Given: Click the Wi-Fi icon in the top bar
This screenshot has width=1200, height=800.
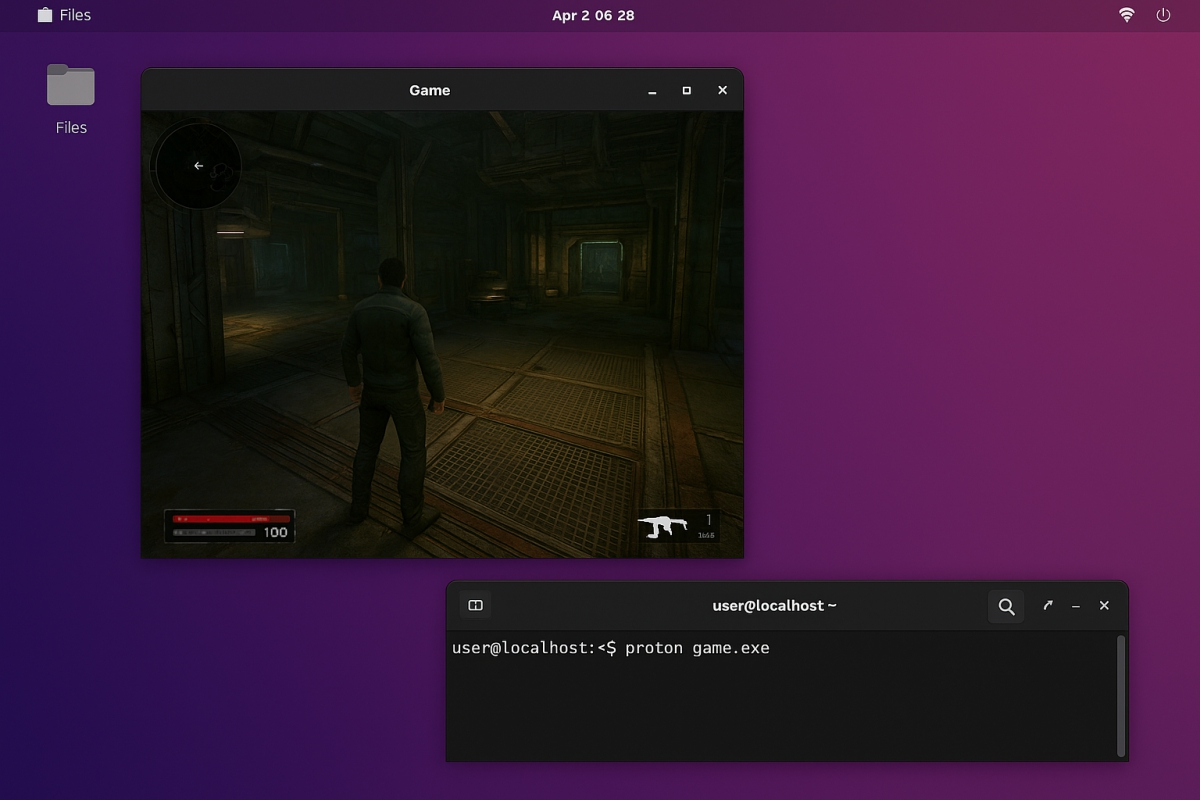Looking at the screenshot, I should click(x=1127, y=15).
